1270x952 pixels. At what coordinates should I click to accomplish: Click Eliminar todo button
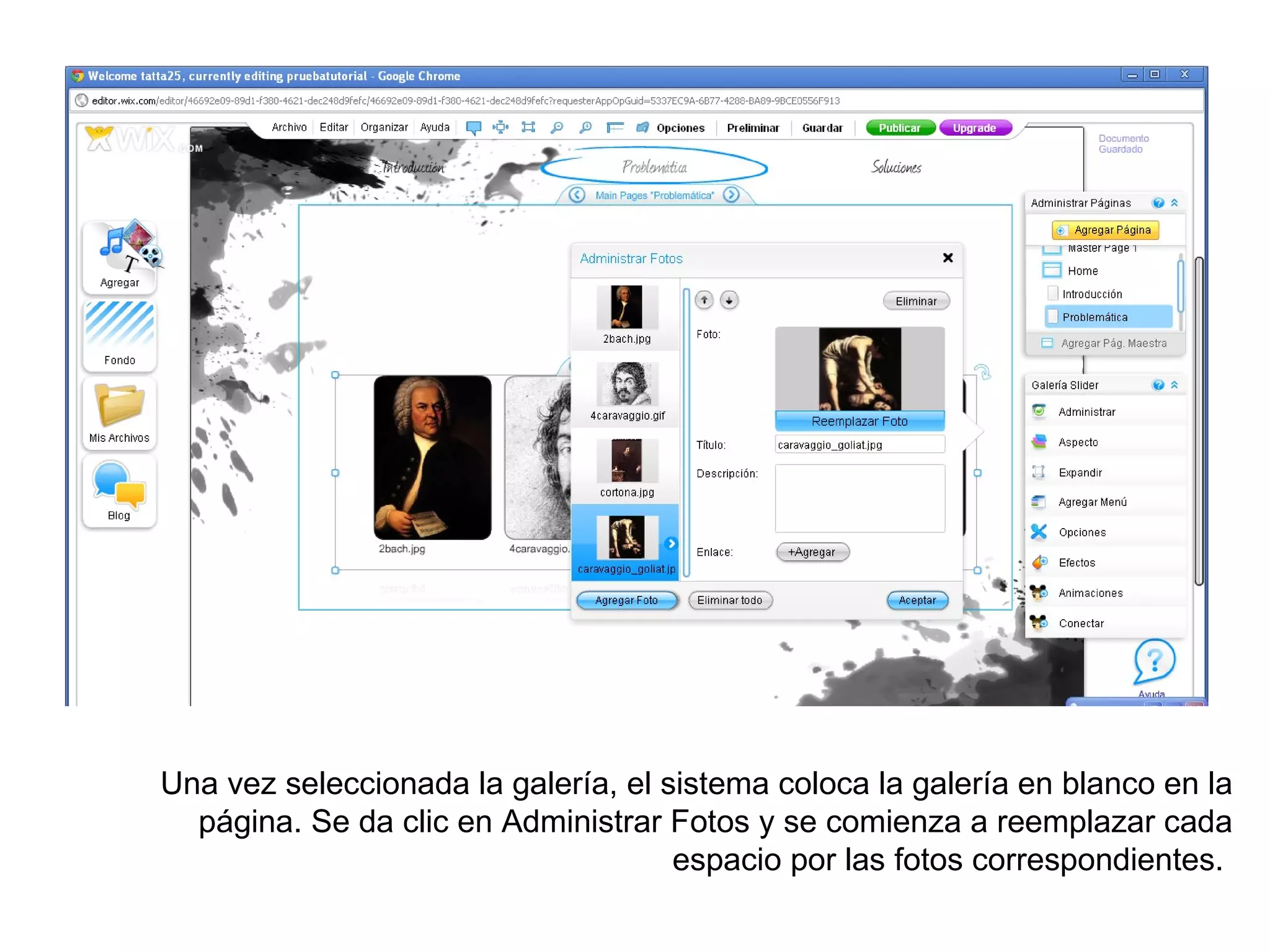[x=730, y=601]
